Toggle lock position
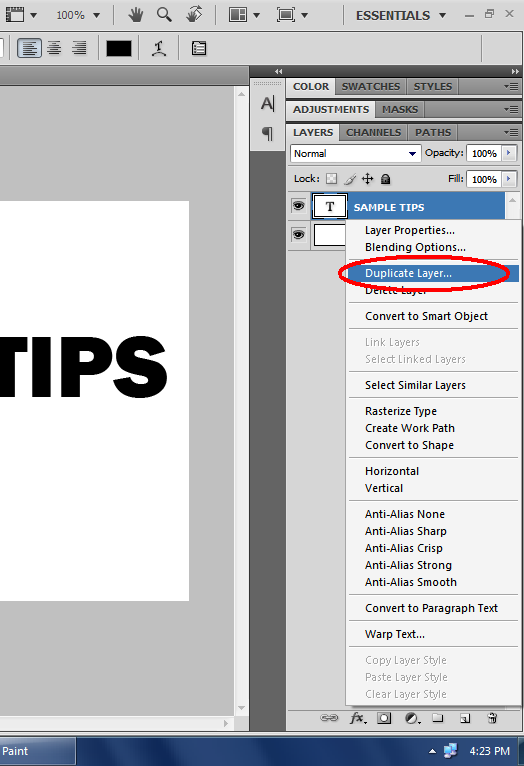 click(367, 179)
